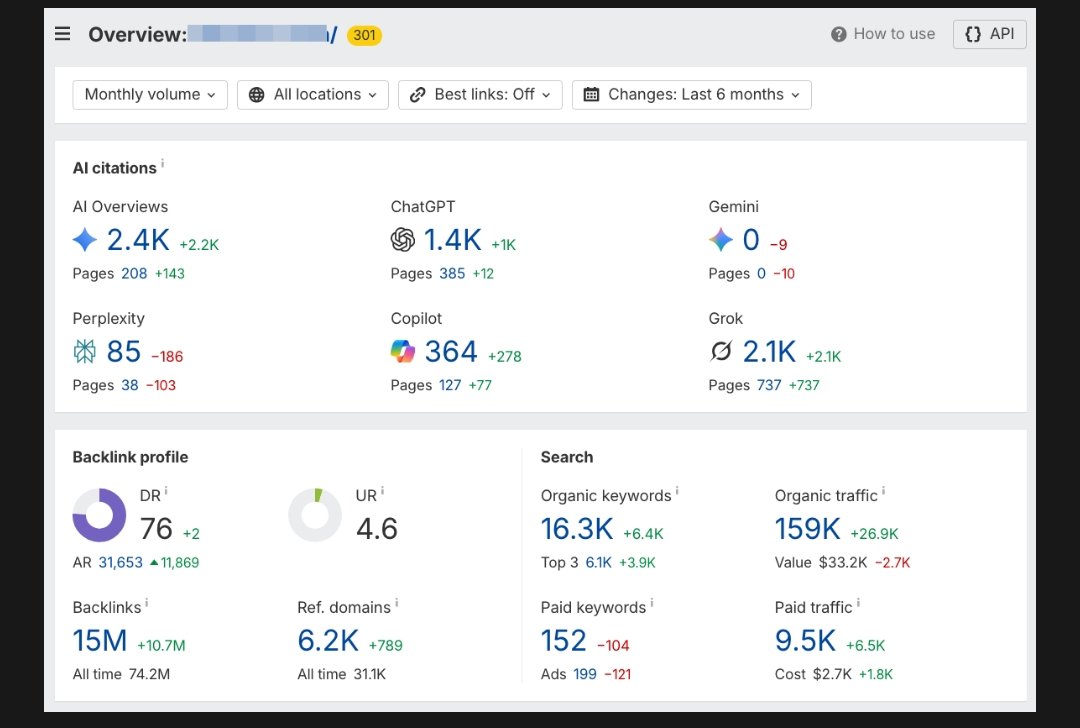Screen dimensions: 1080x728
Task: Open the All locations dropdown
Action: [313, 94]
